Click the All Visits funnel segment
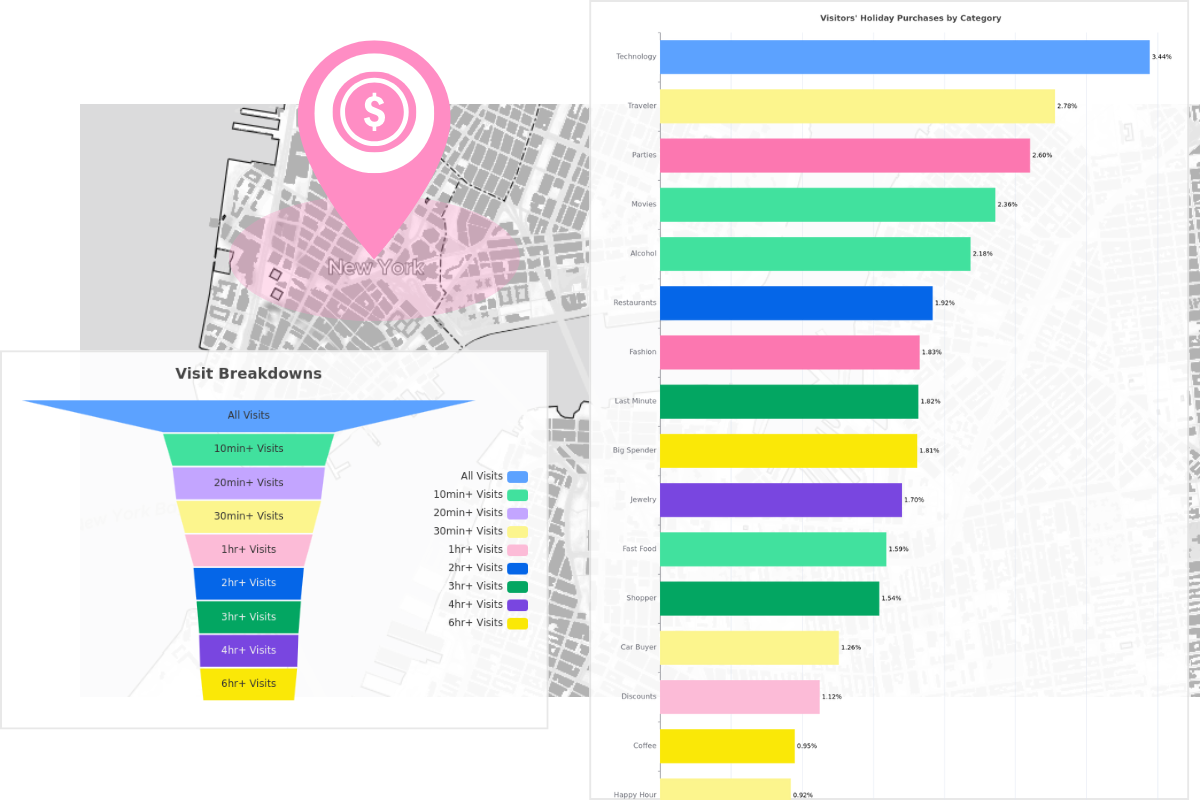 (248, 415)
